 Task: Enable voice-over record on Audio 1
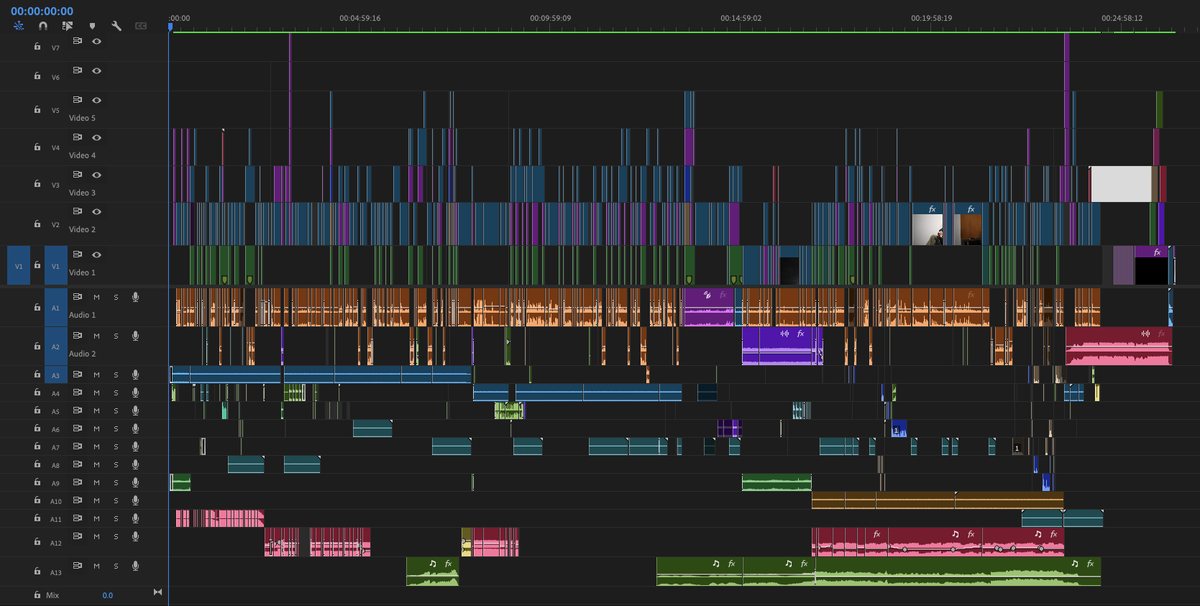click(134, 297)
